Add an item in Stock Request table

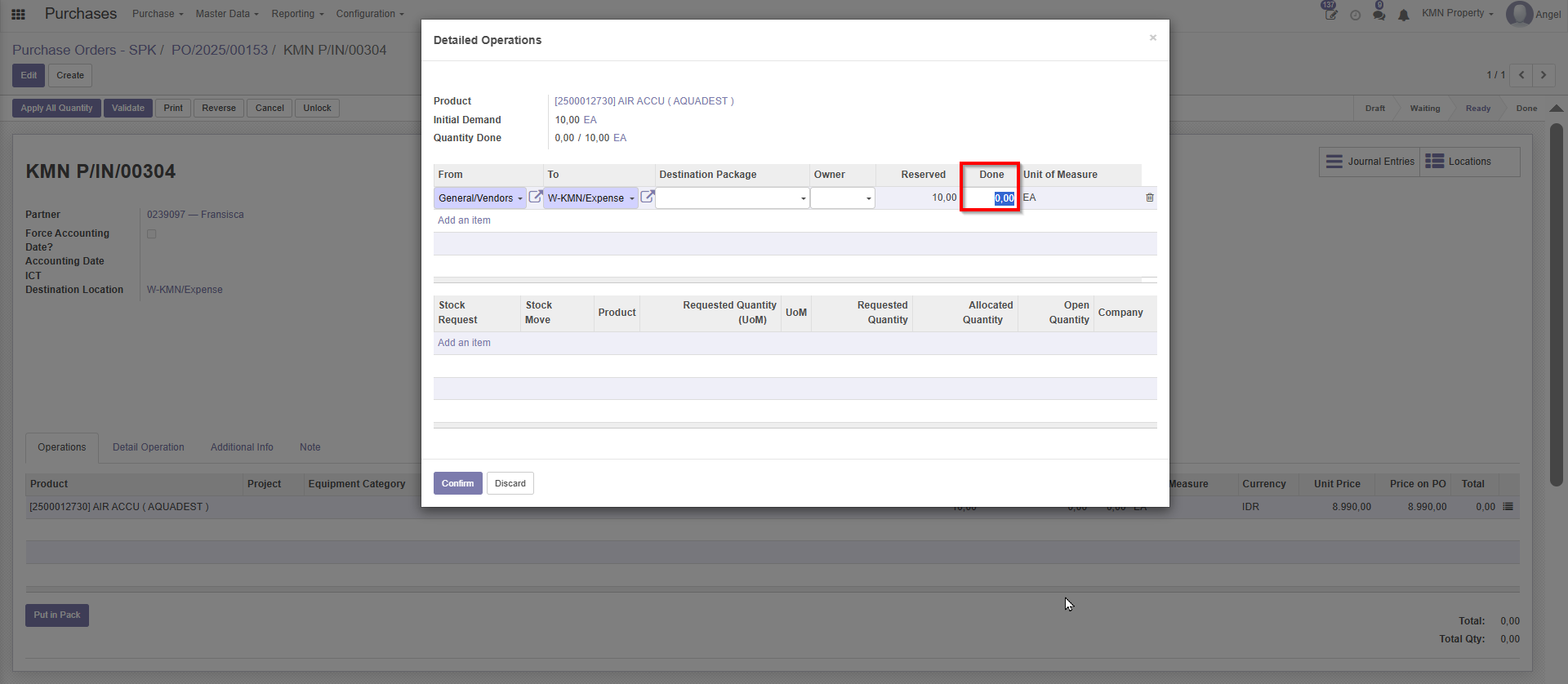pos(464,343)
